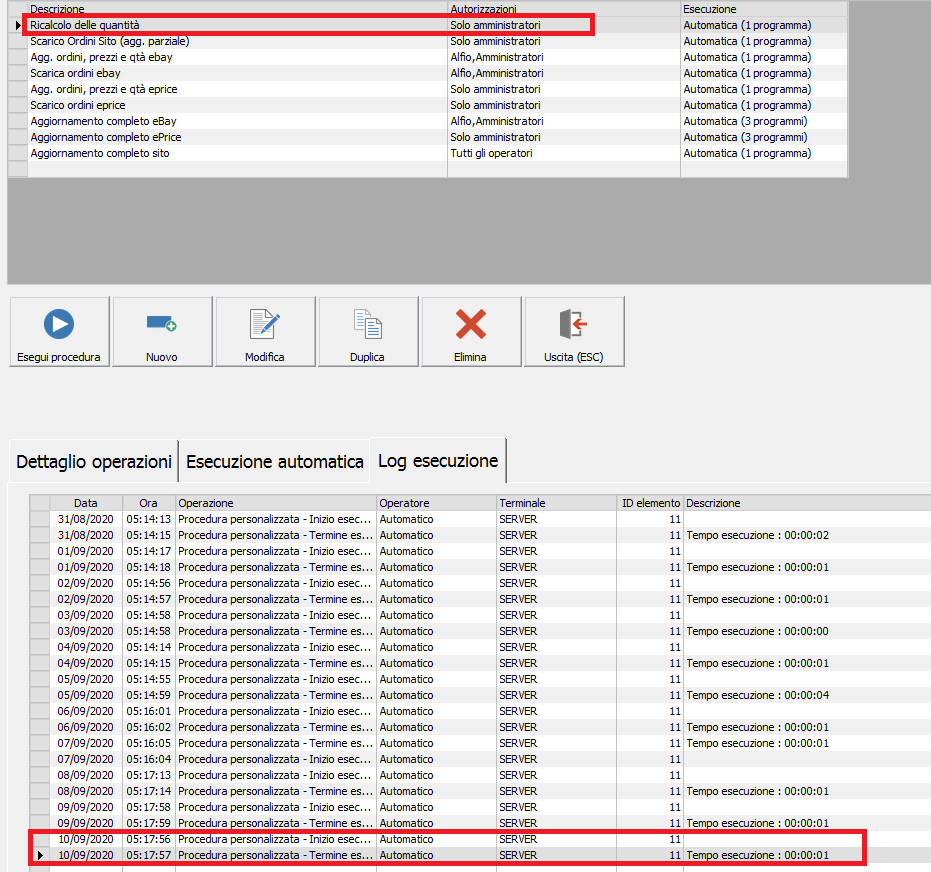Select log row 07/09/2020 05:16:04
Screen dimensions: 931x872
tap(481, 759)
